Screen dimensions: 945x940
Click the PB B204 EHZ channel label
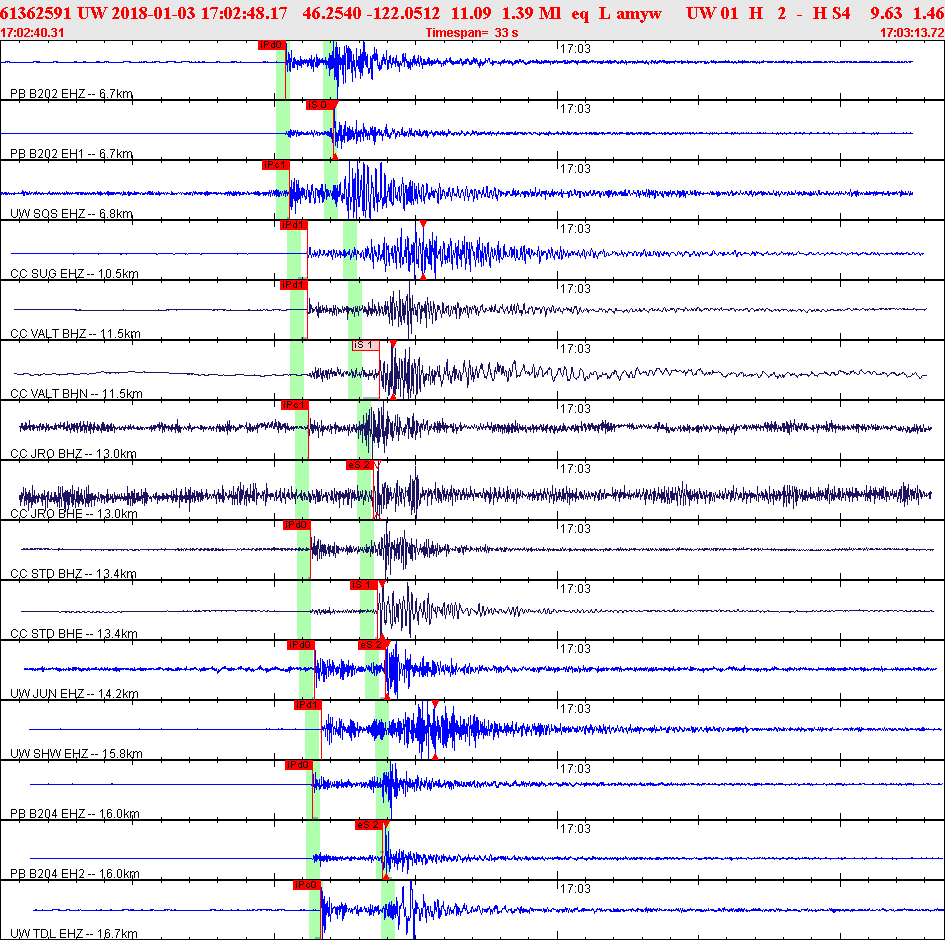[75, 813]
